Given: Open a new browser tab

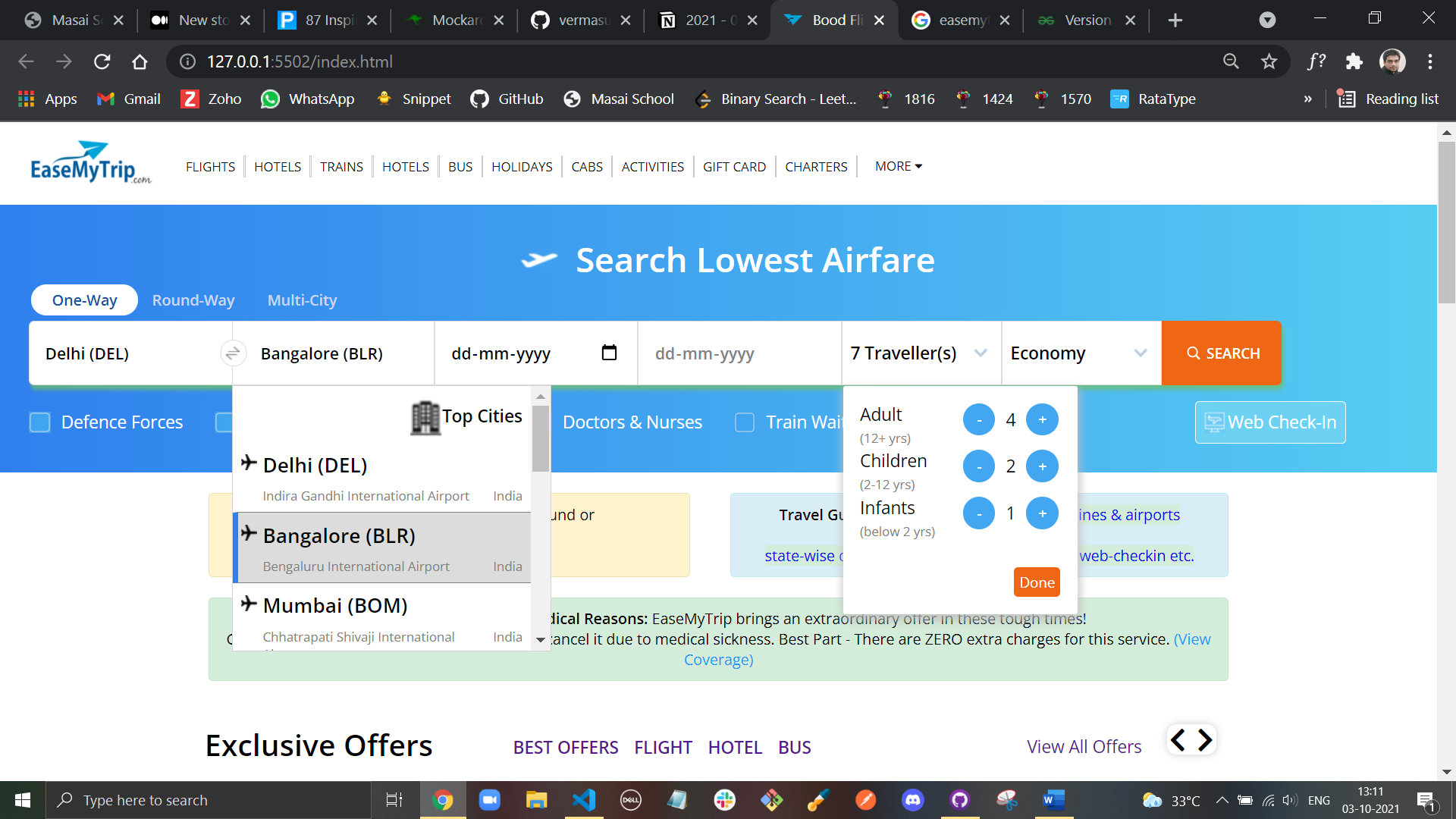Looking at the screenshot, I should 1175,20.
